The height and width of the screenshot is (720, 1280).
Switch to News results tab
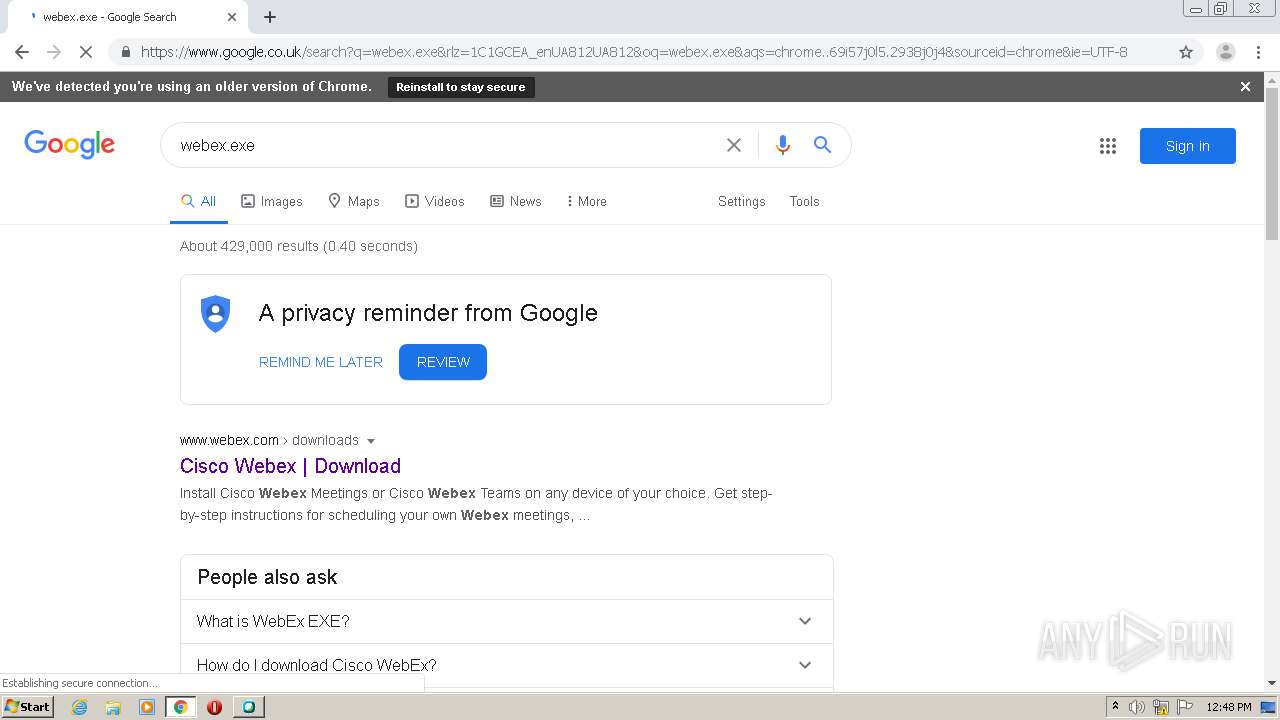pos(516,201)
